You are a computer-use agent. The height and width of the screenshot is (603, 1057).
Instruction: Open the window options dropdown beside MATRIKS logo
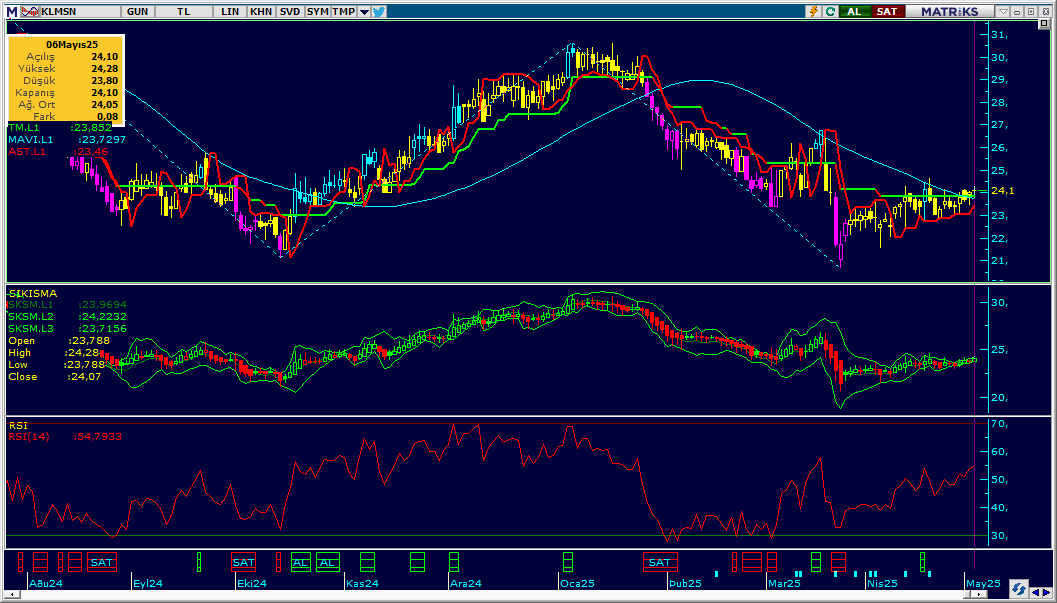(x=1003, y=11)
